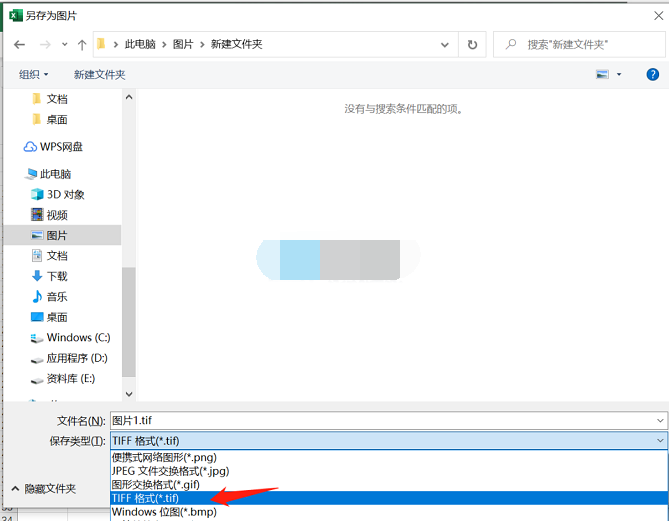This screenshot has height=521, width=669.
Task: Select Windows 位图(*.bmp) format
Action: [x=163, y=512]
